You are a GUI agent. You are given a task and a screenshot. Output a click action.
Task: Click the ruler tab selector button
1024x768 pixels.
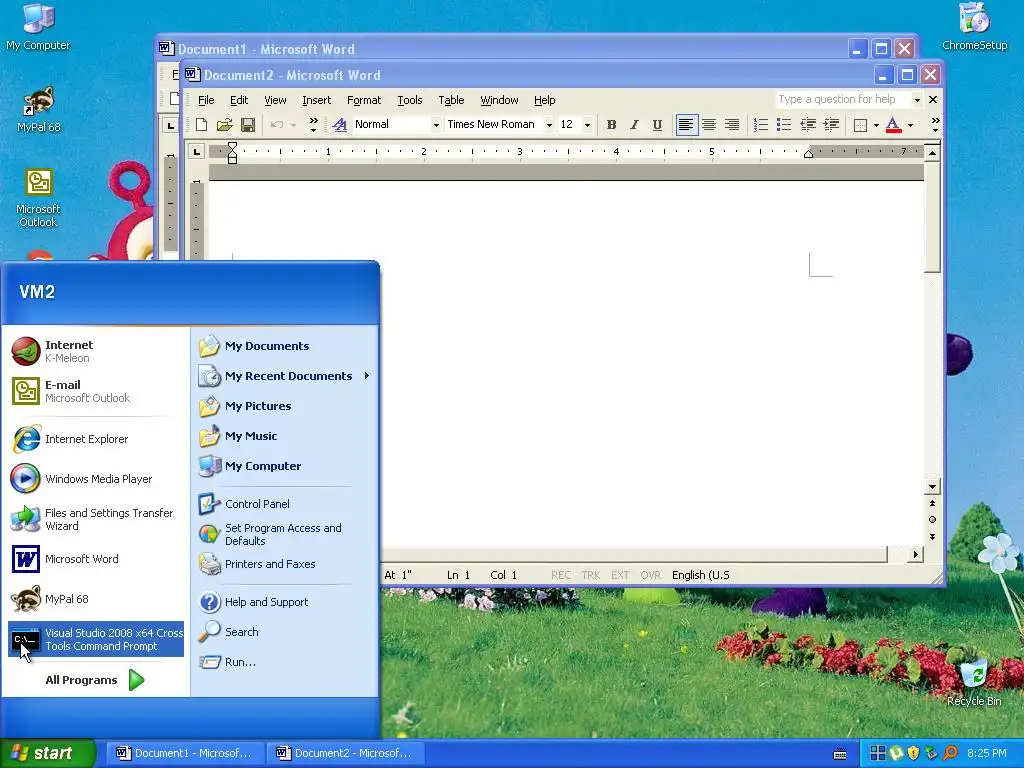[196, 152]
